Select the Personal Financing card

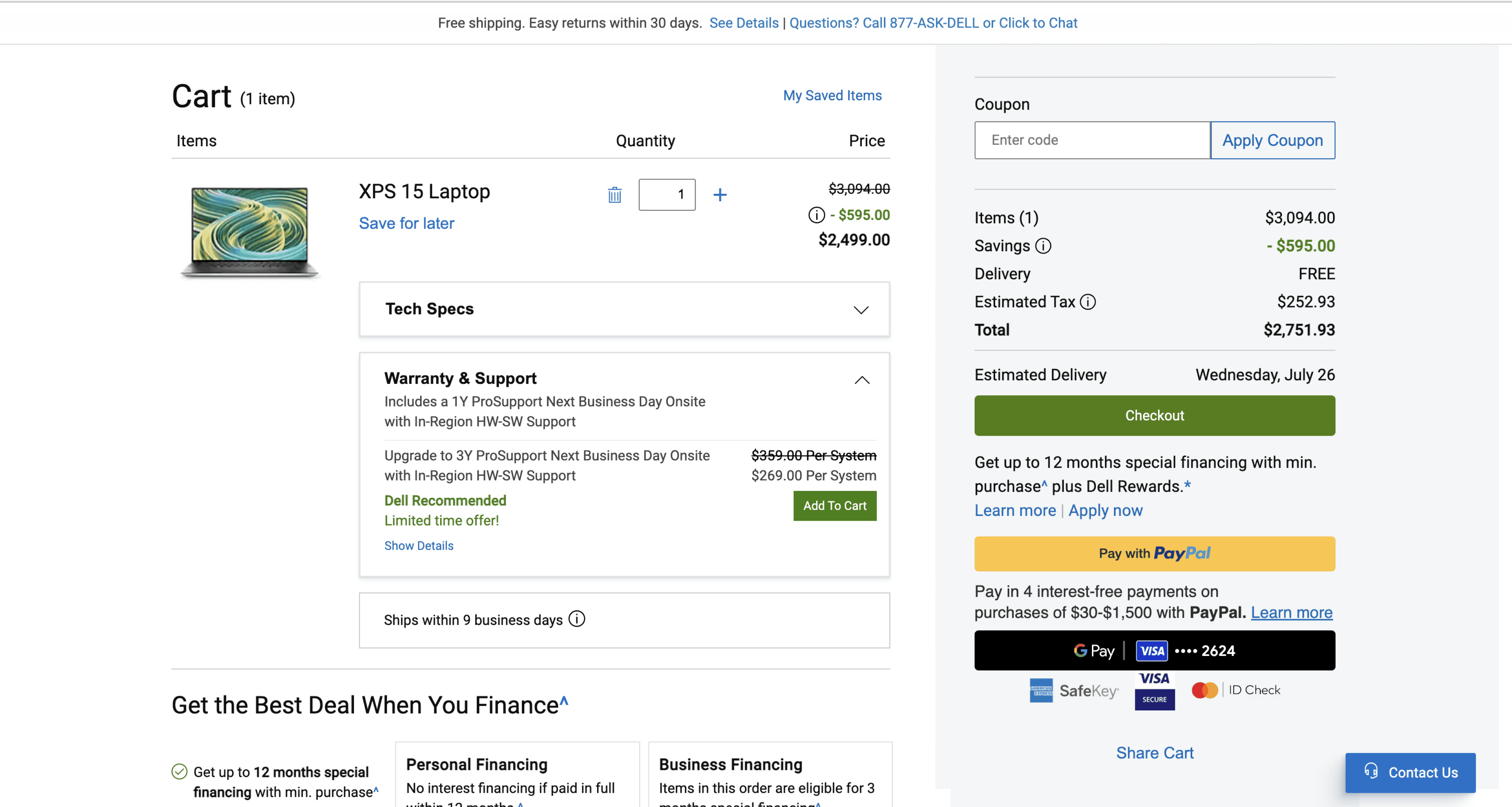(517, 775)
